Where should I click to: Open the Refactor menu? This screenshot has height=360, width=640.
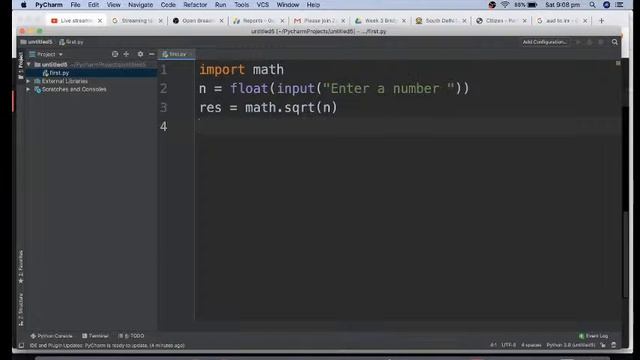point(195,5)
